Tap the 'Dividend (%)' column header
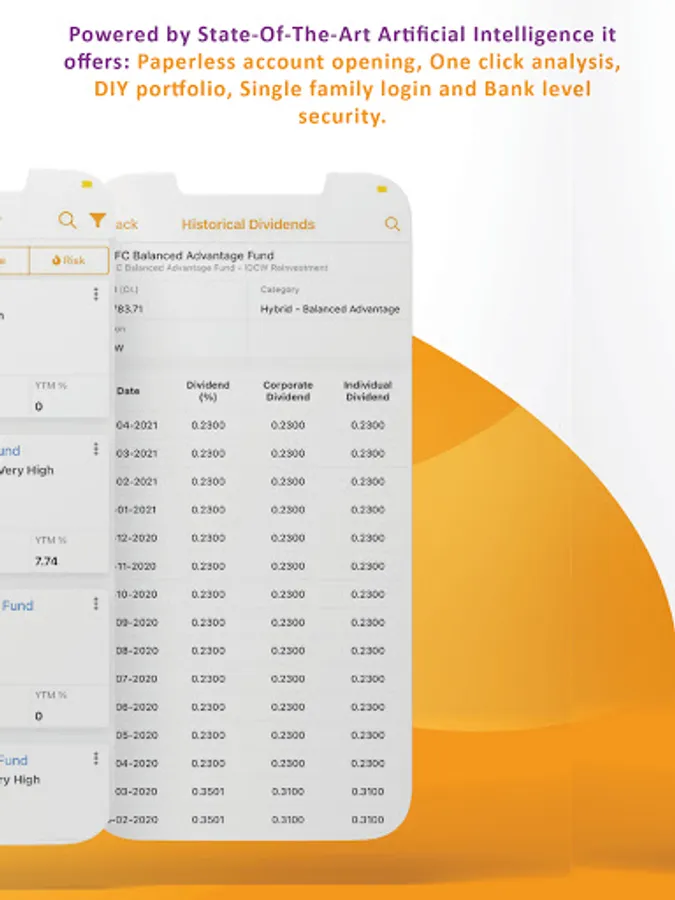Viewport: 675px width, 900px height. (x=208, y=391)
